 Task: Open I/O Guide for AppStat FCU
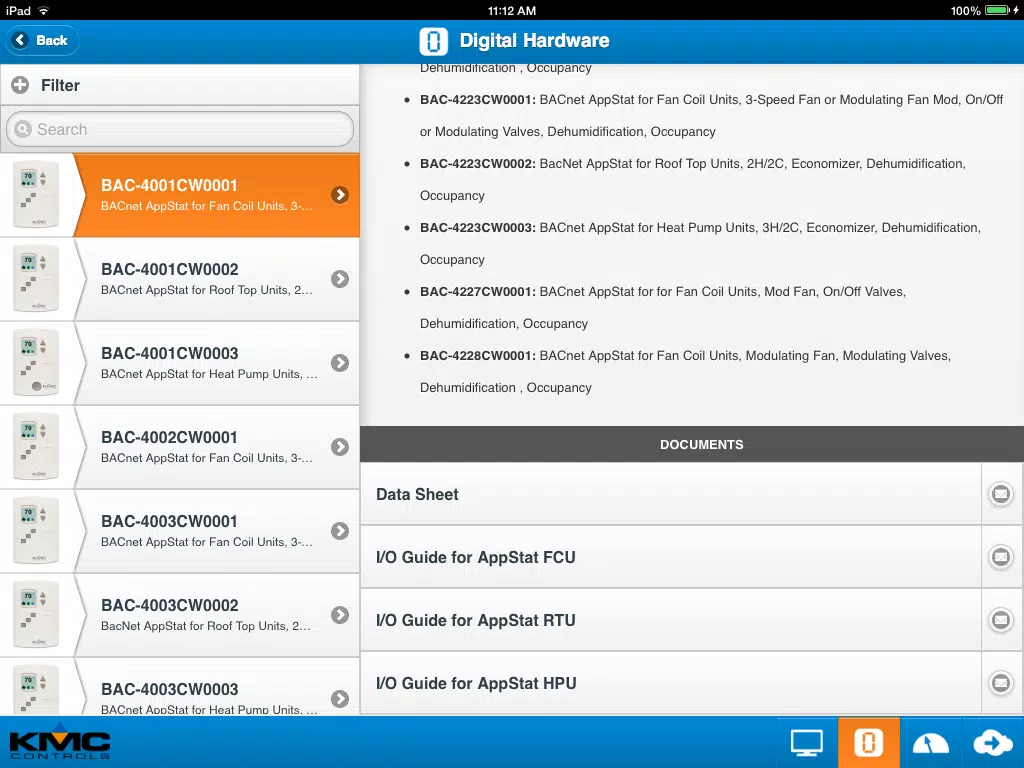point(671,557)
